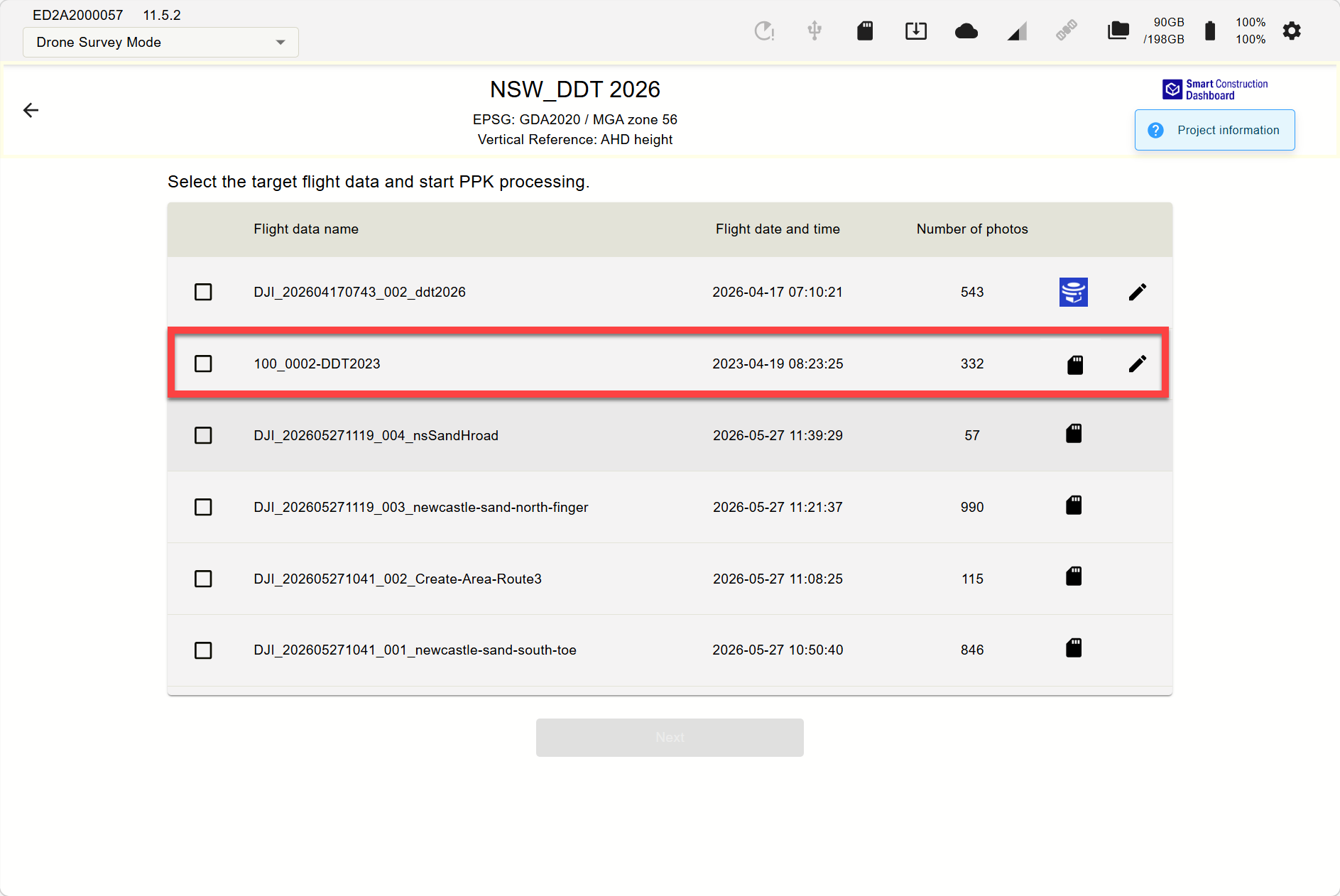Click the folder storage icon near 90GB
This screenshot has height=896, width=1340.
(1118, 31)
